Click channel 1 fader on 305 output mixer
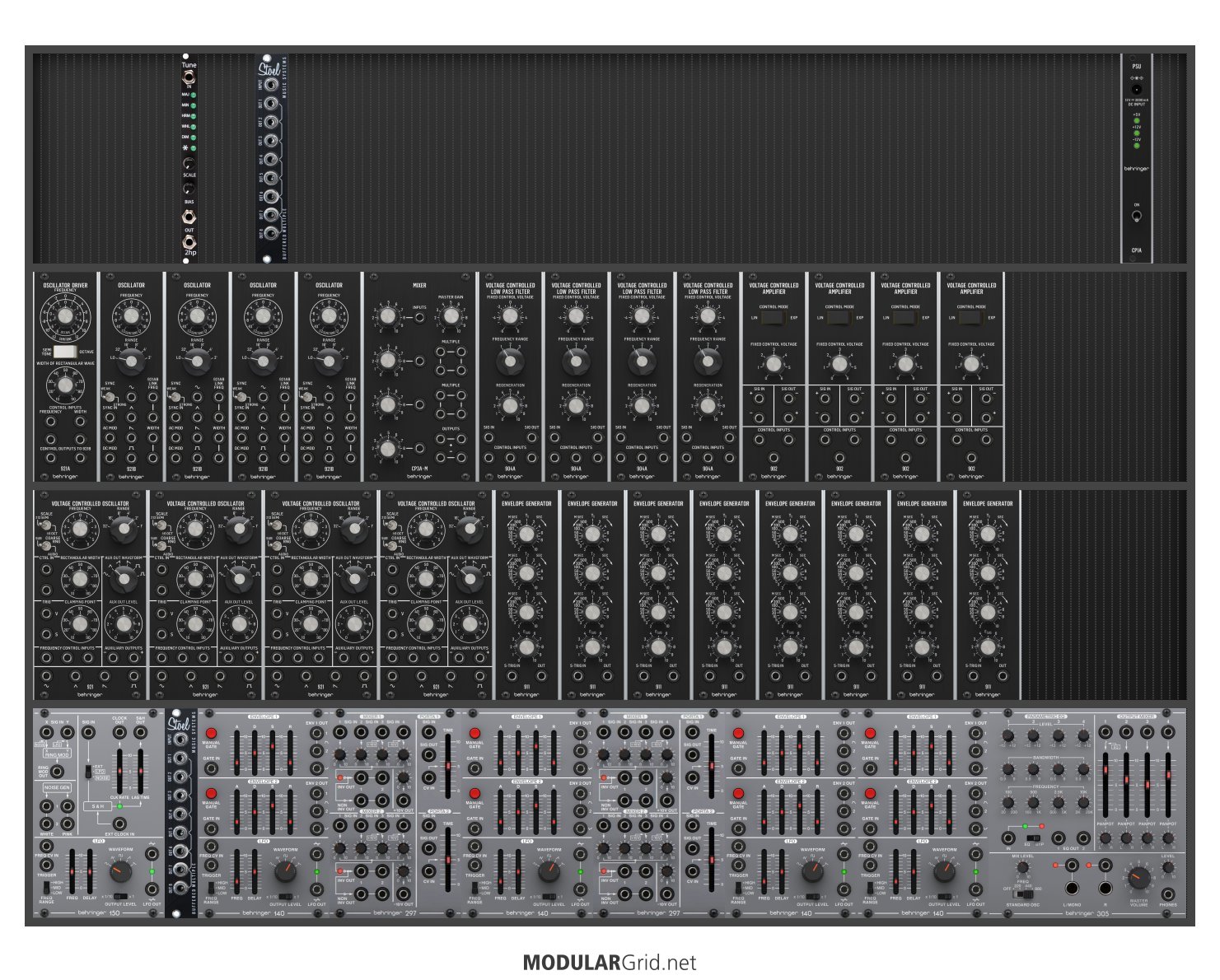Viewport: 1220px width, 980px height. tap(1105, 785)
